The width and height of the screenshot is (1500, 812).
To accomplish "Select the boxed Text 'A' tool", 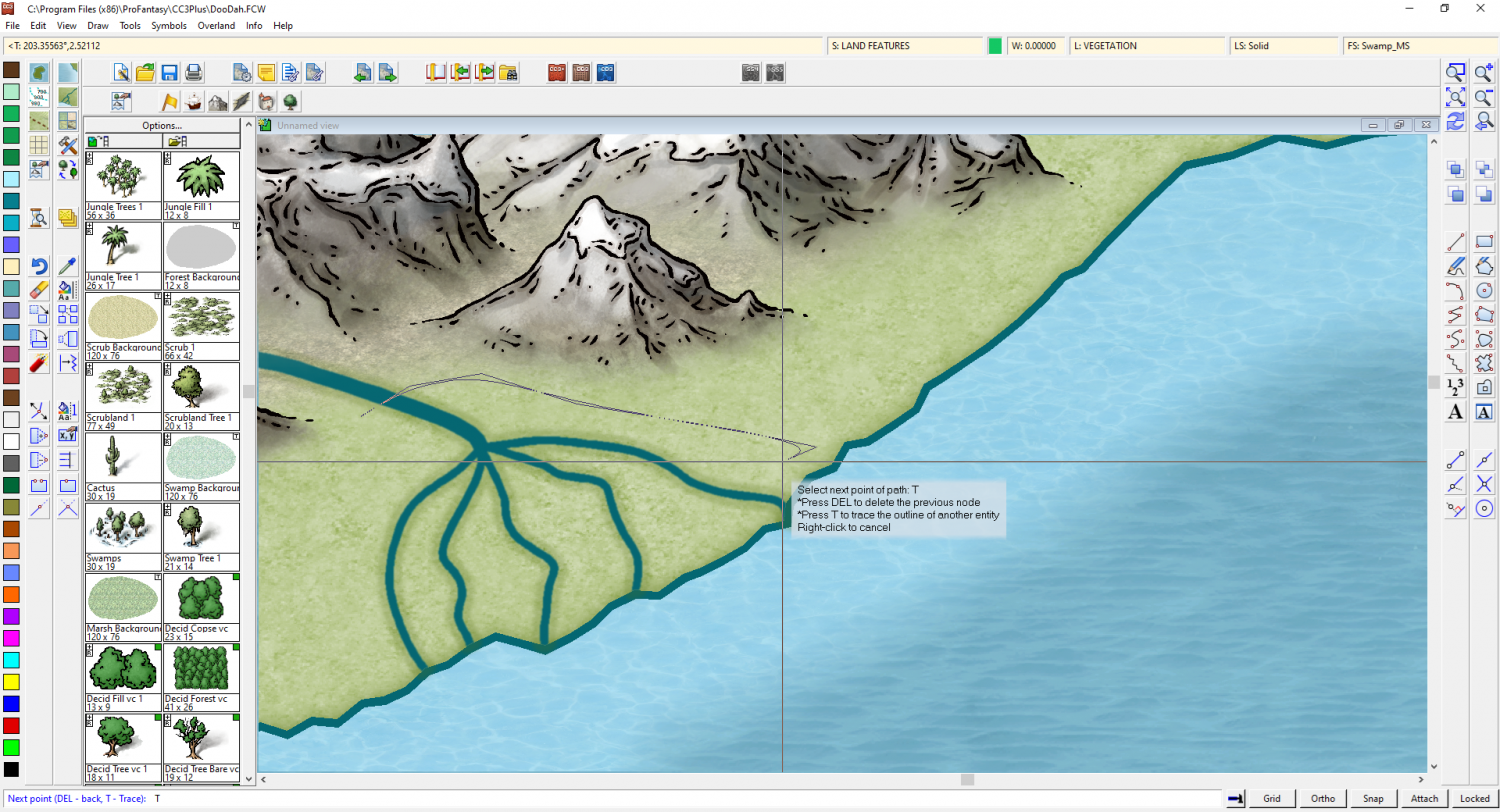I will (1484, 412).
